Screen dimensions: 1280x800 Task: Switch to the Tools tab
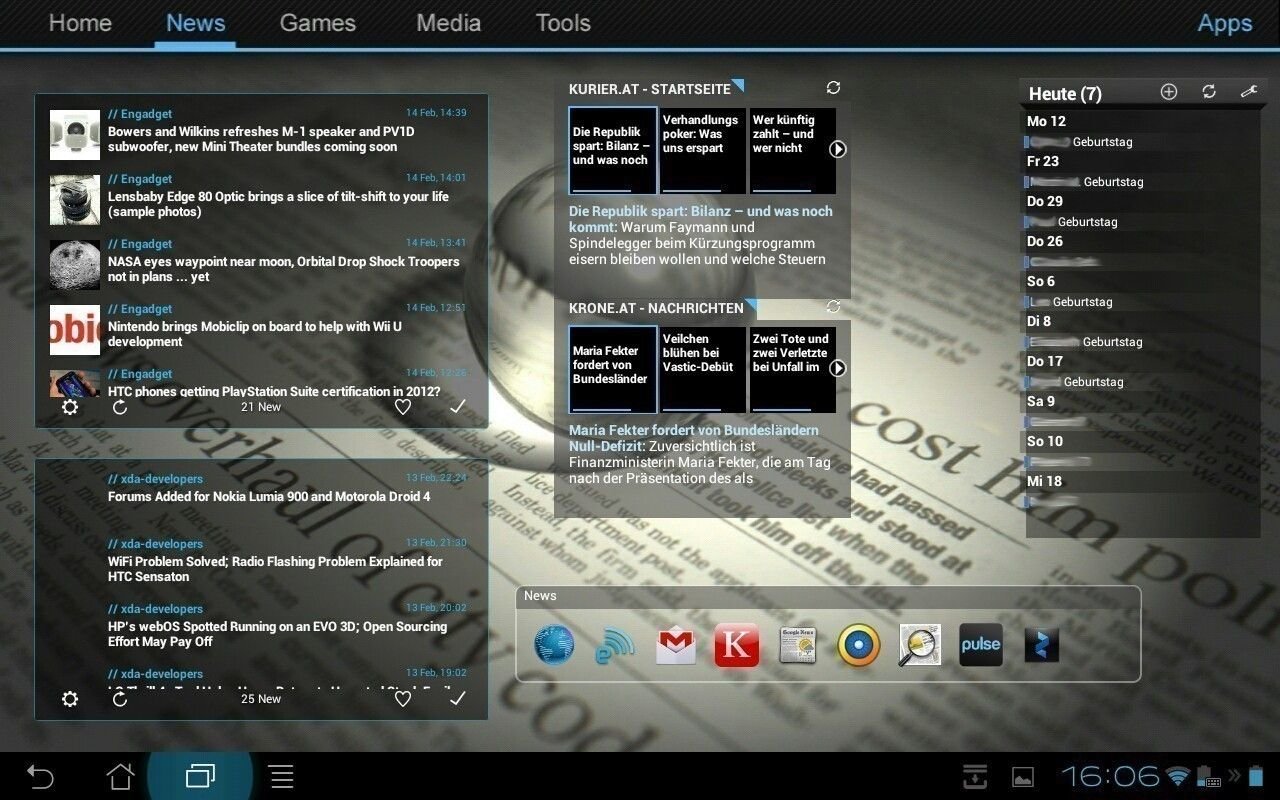563,23
